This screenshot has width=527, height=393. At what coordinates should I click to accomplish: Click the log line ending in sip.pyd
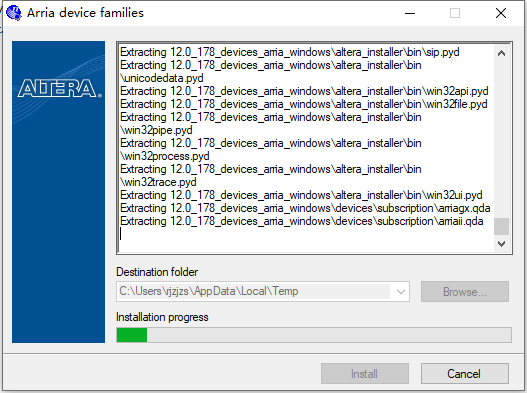tap(290, 52)
